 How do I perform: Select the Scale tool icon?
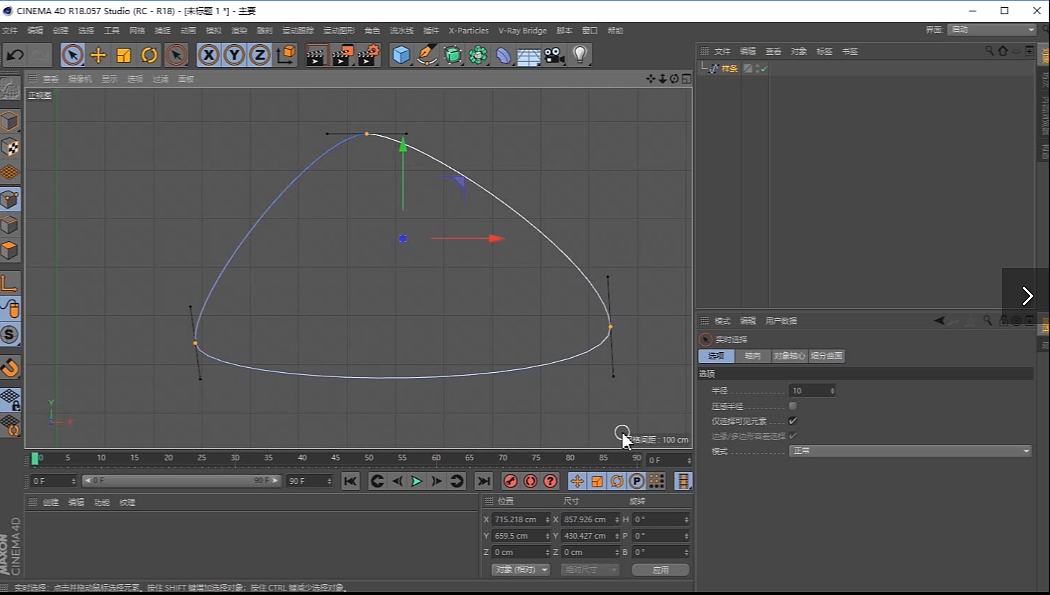coord(123,55)
